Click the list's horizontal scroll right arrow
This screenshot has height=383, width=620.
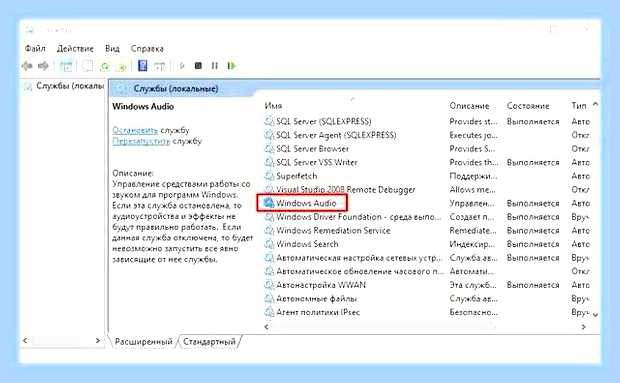pos(583,327)
